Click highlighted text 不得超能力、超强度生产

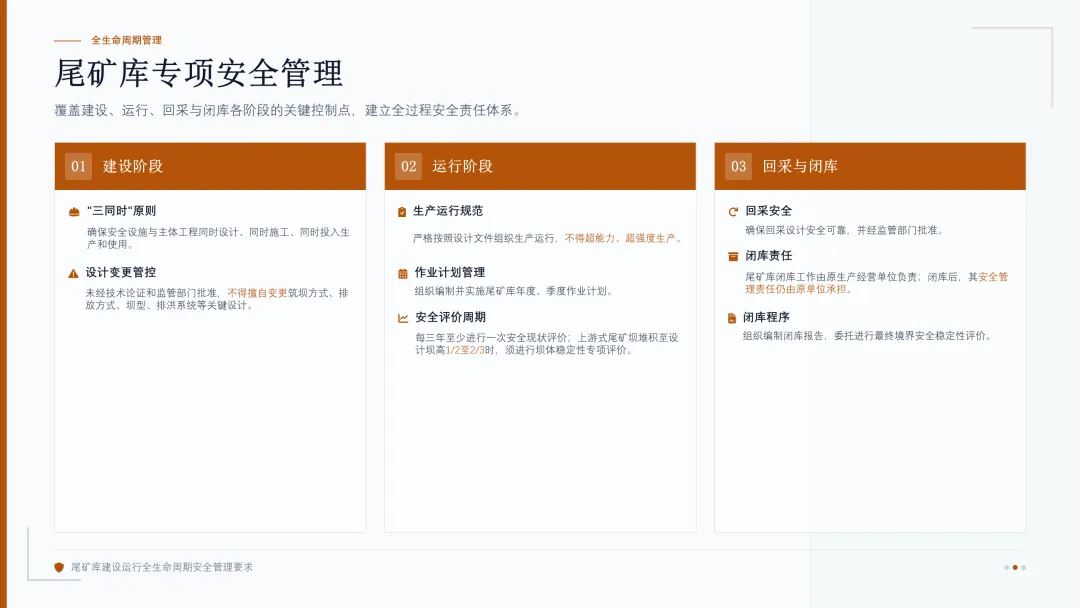620,238
